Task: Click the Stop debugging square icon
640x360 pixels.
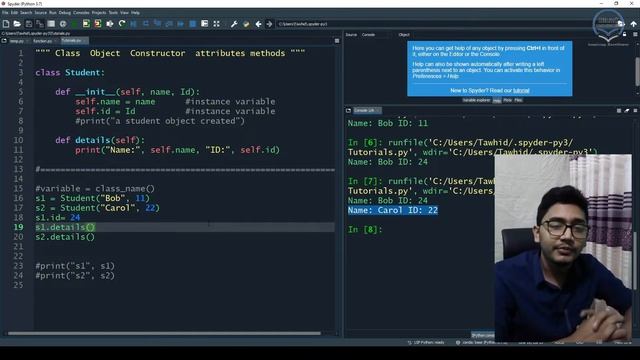Action: (x=193, y=24)
